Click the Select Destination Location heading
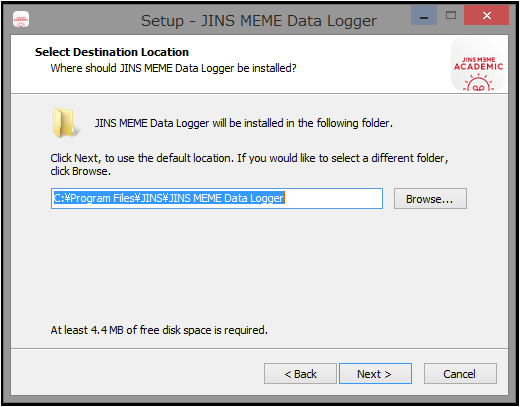 112,52
